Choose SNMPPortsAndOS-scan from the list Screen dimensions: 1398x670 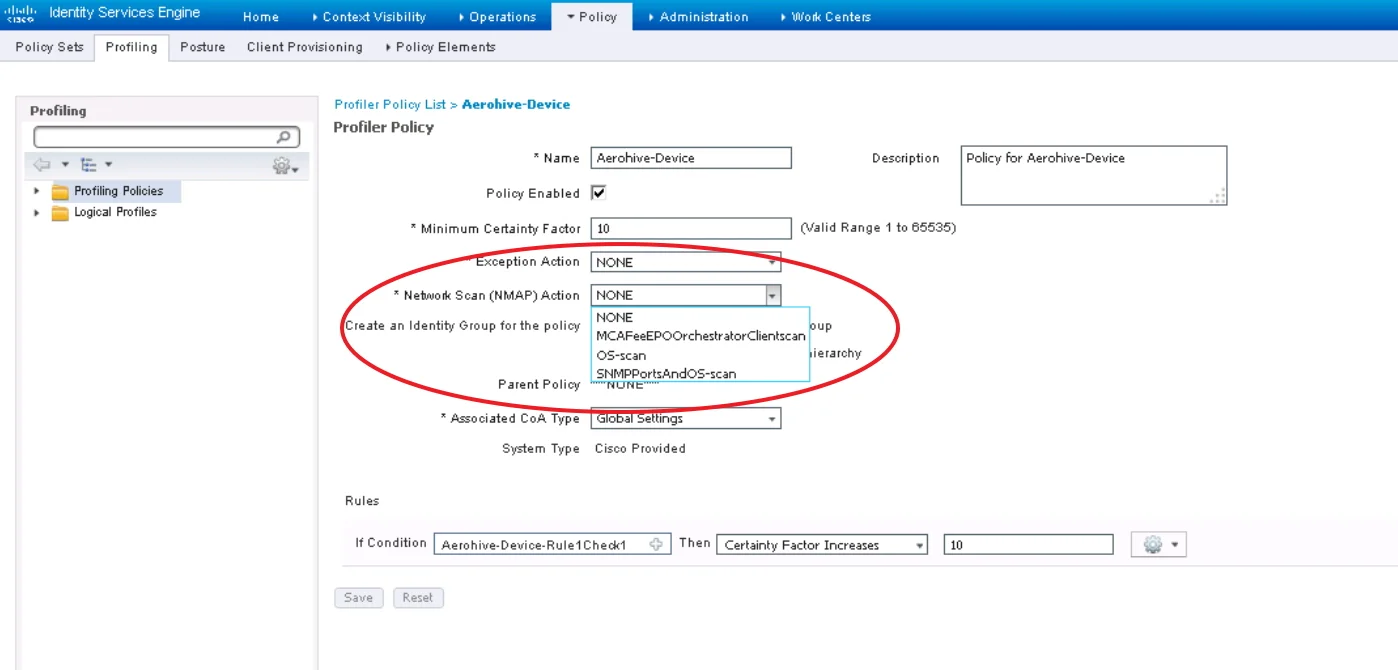coord(700,374)
